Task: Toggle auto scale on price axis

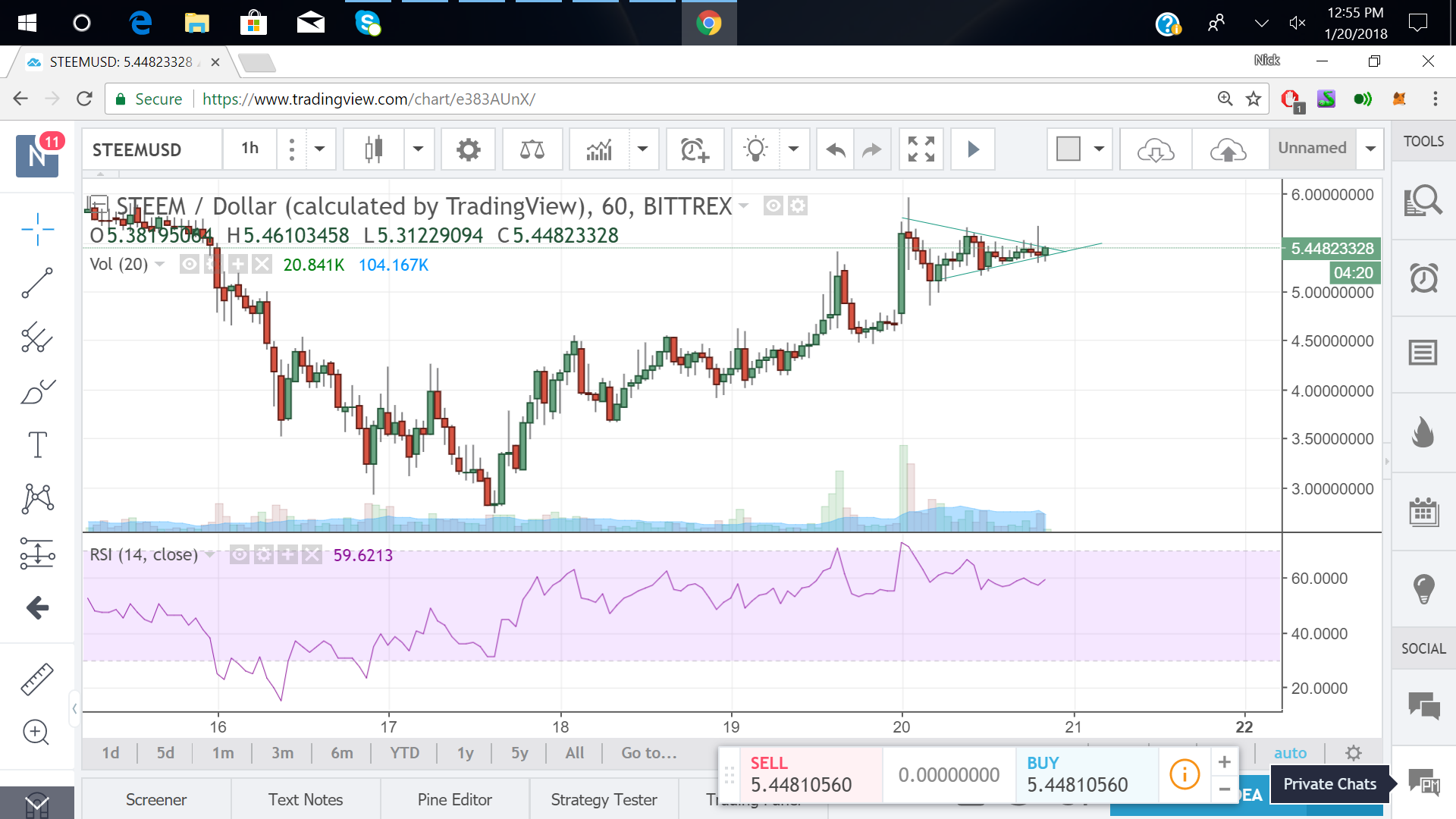Action: pos(1290,753)
